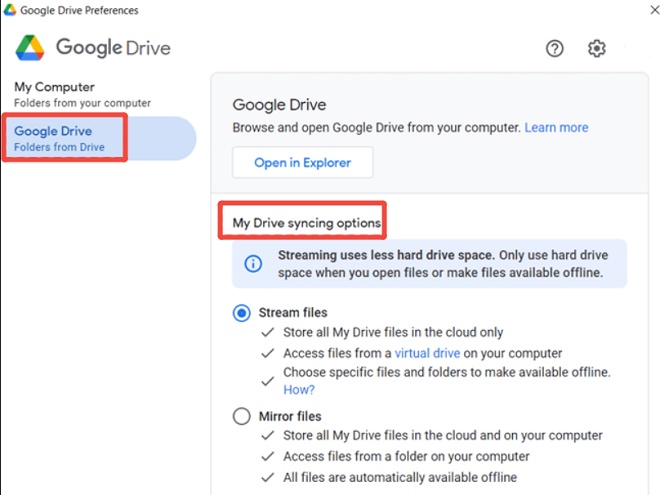Click the Open in Explorer button
The height and width of the screenshot is (495, 660).
303,162
